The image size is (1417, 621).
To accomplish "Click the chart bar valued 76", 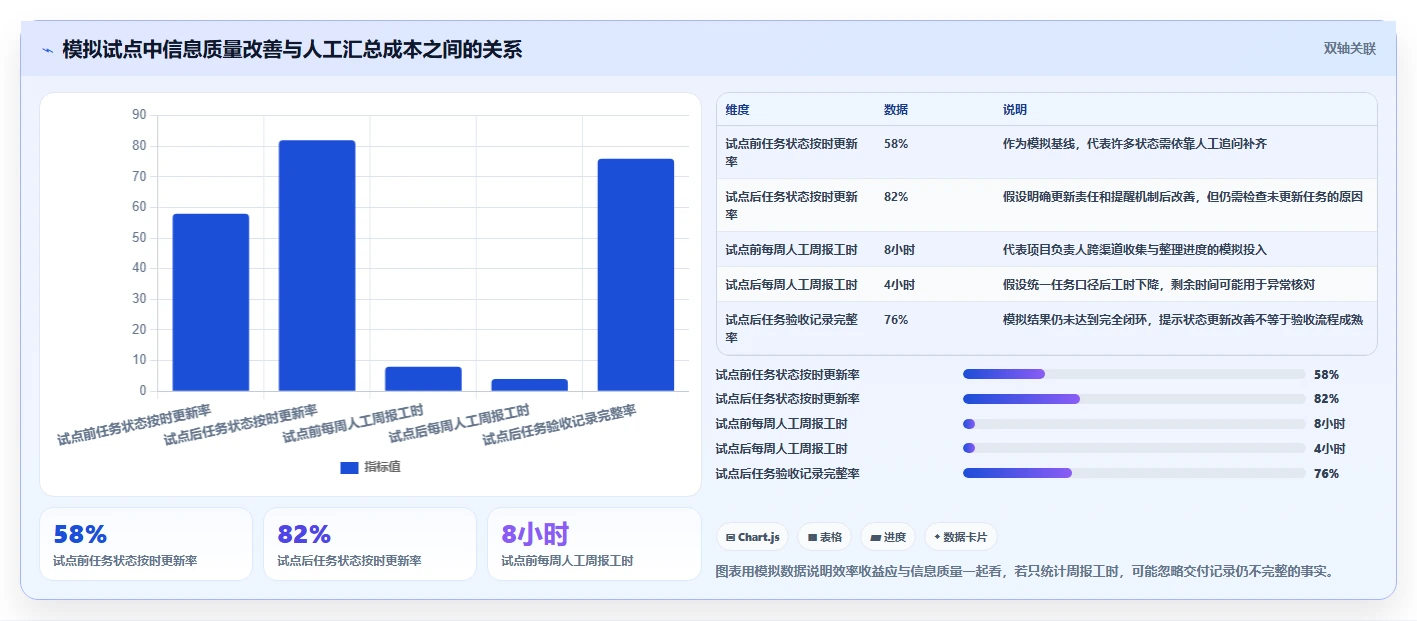I will pyautogui.click(x=635, y=275).
